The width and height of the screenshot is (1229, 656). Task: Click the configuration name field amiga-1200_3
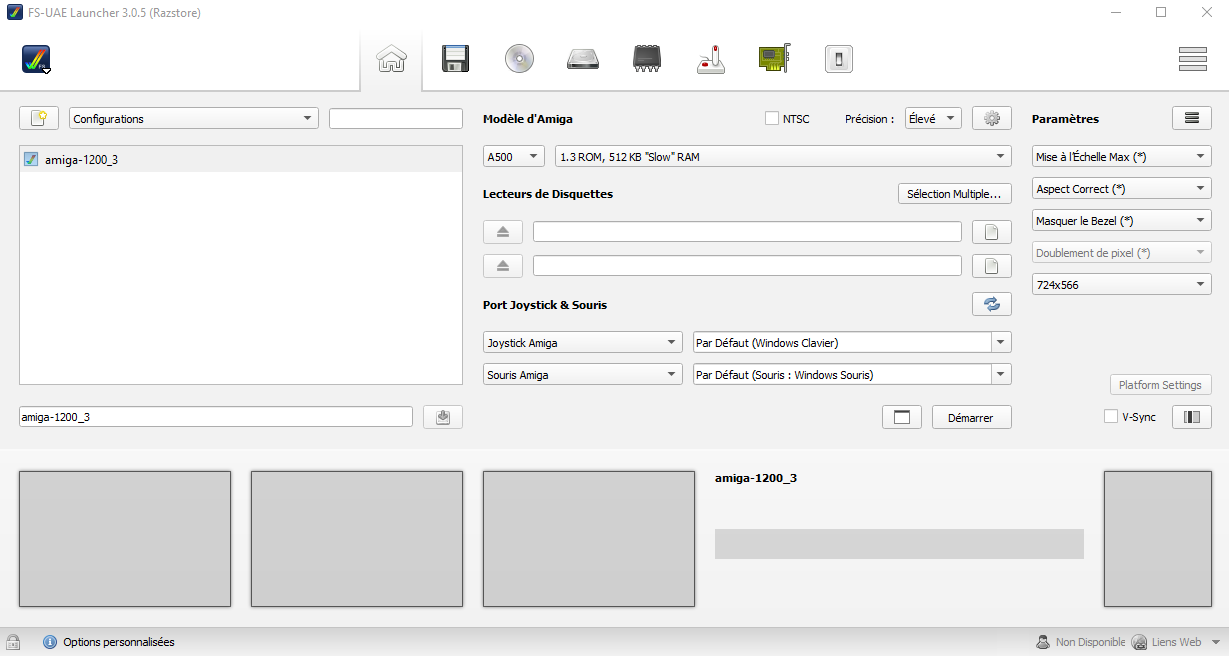pos(216,417)
